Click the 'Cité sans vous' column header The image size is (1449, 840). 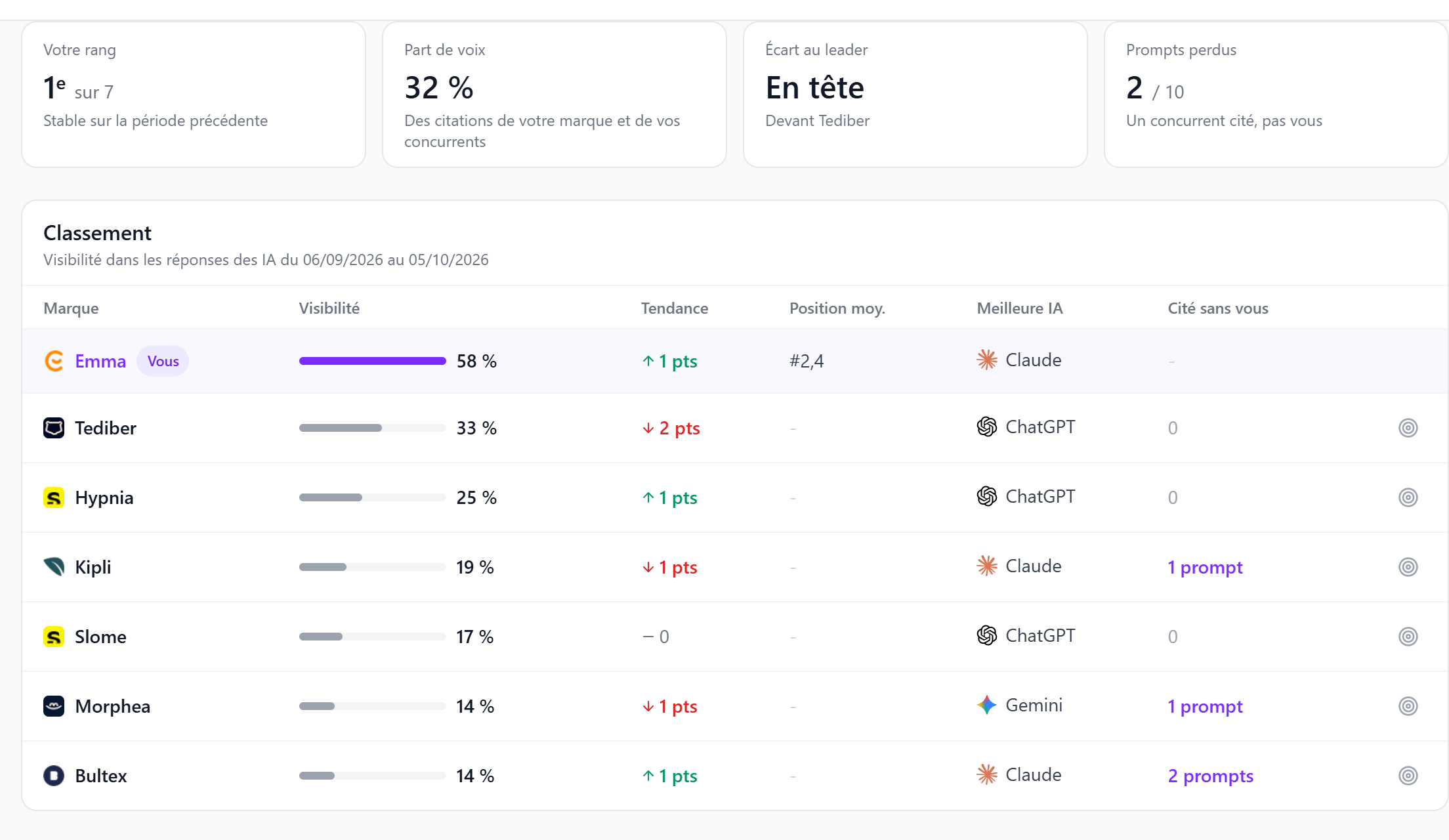pyautogui.click(x=1218, y=308)
